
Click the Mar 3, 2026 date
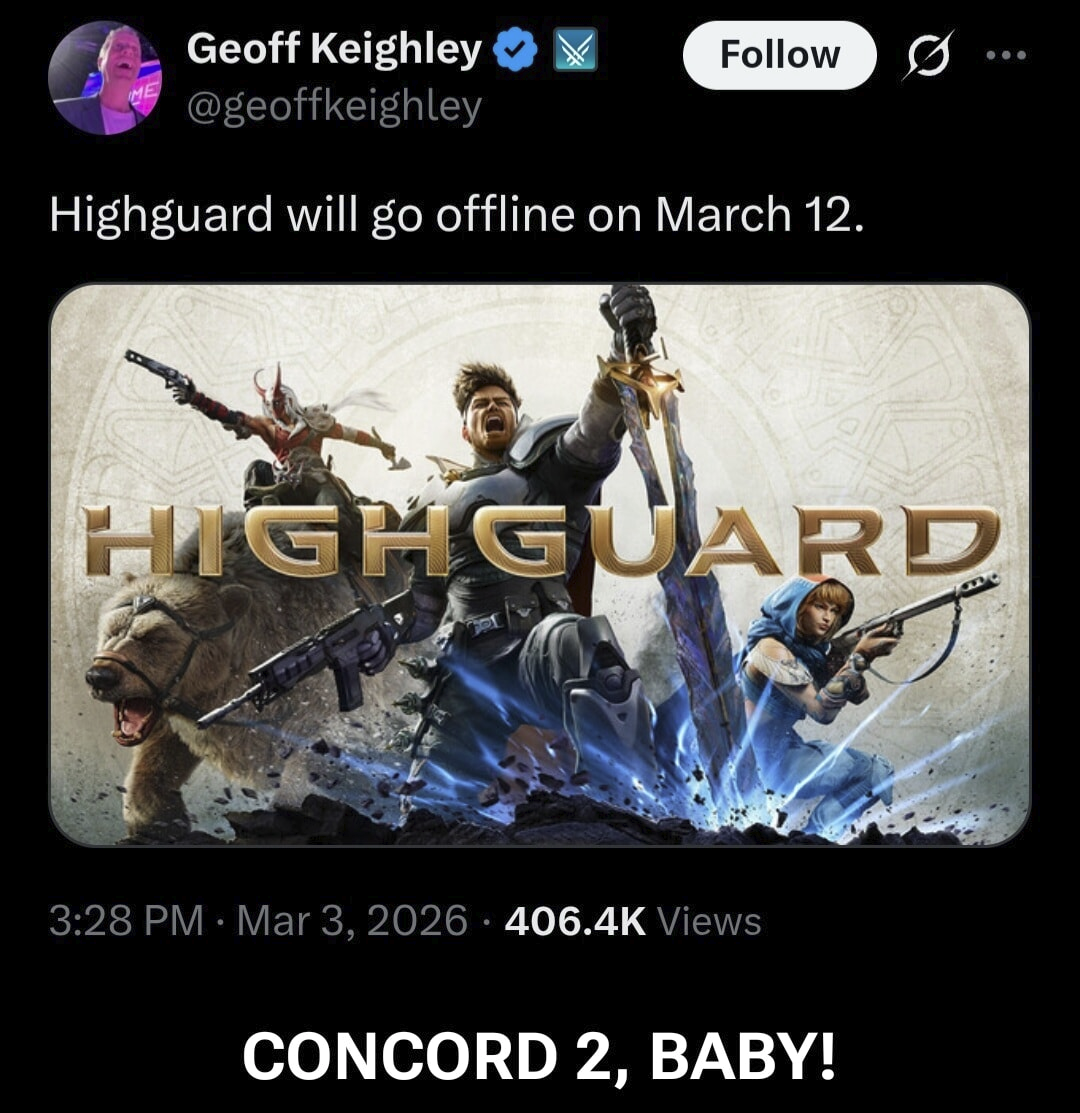click(x=352, y=921)
